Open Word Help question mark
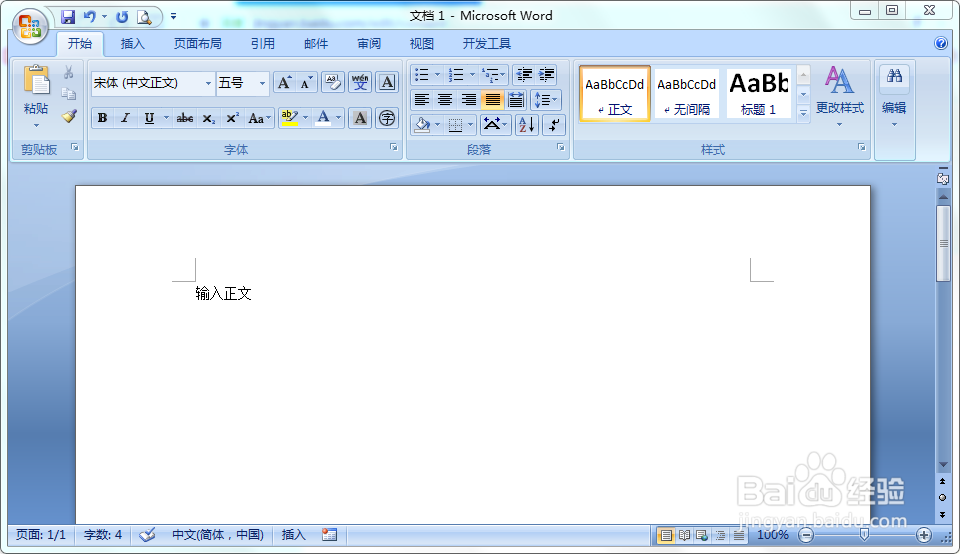The width and height of the screenshot is (960, 554). pyautogui.click(x=941, y=43)
